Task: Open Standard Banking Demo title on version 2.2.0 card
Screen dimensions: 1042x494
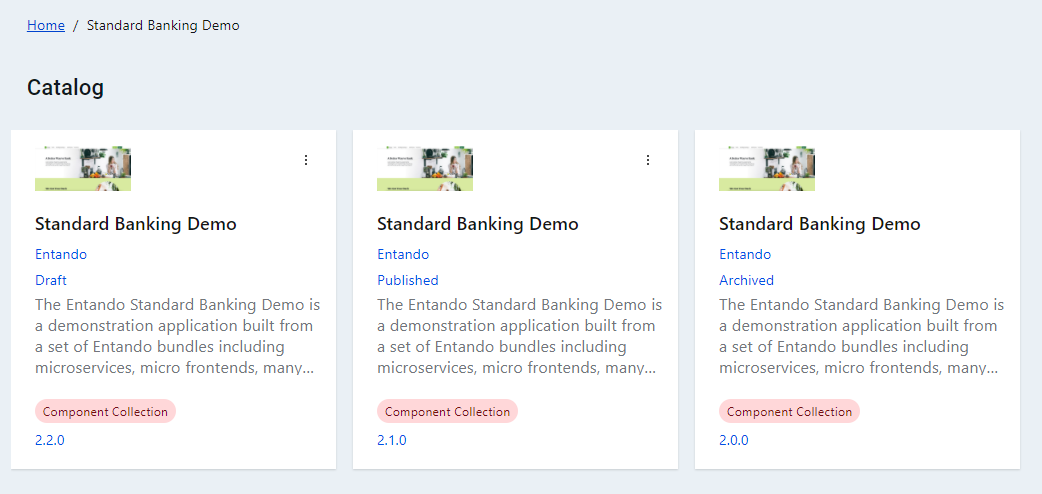Action: [136, 224]
